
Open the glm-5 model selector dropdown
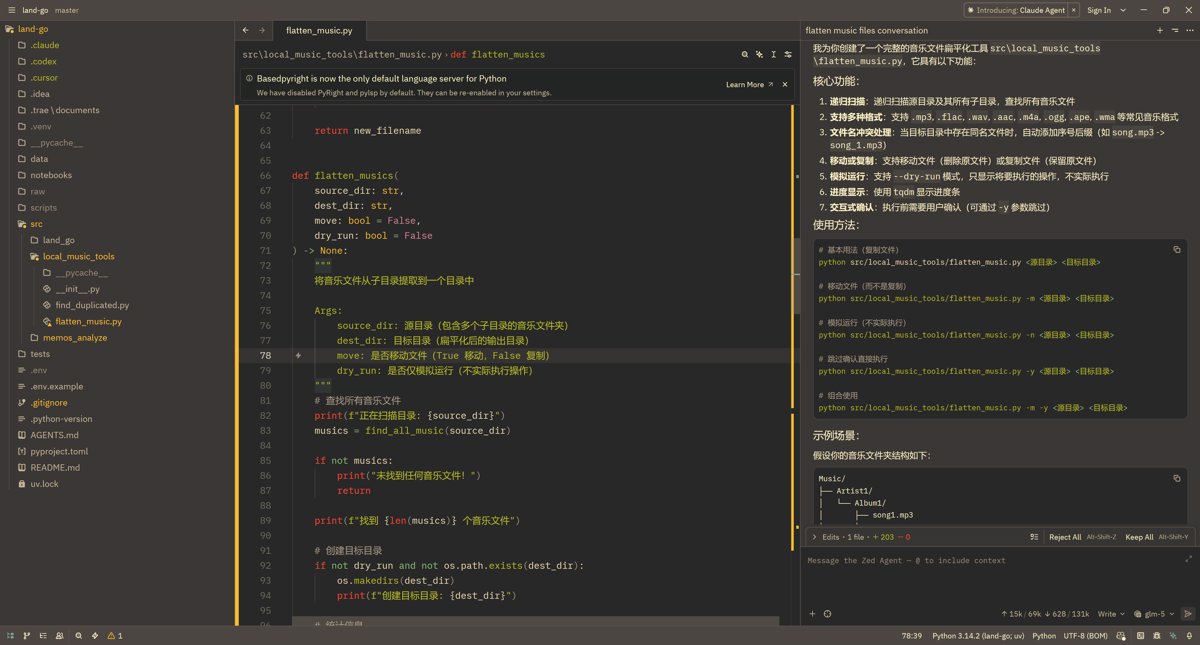[x=1156, y=614]
